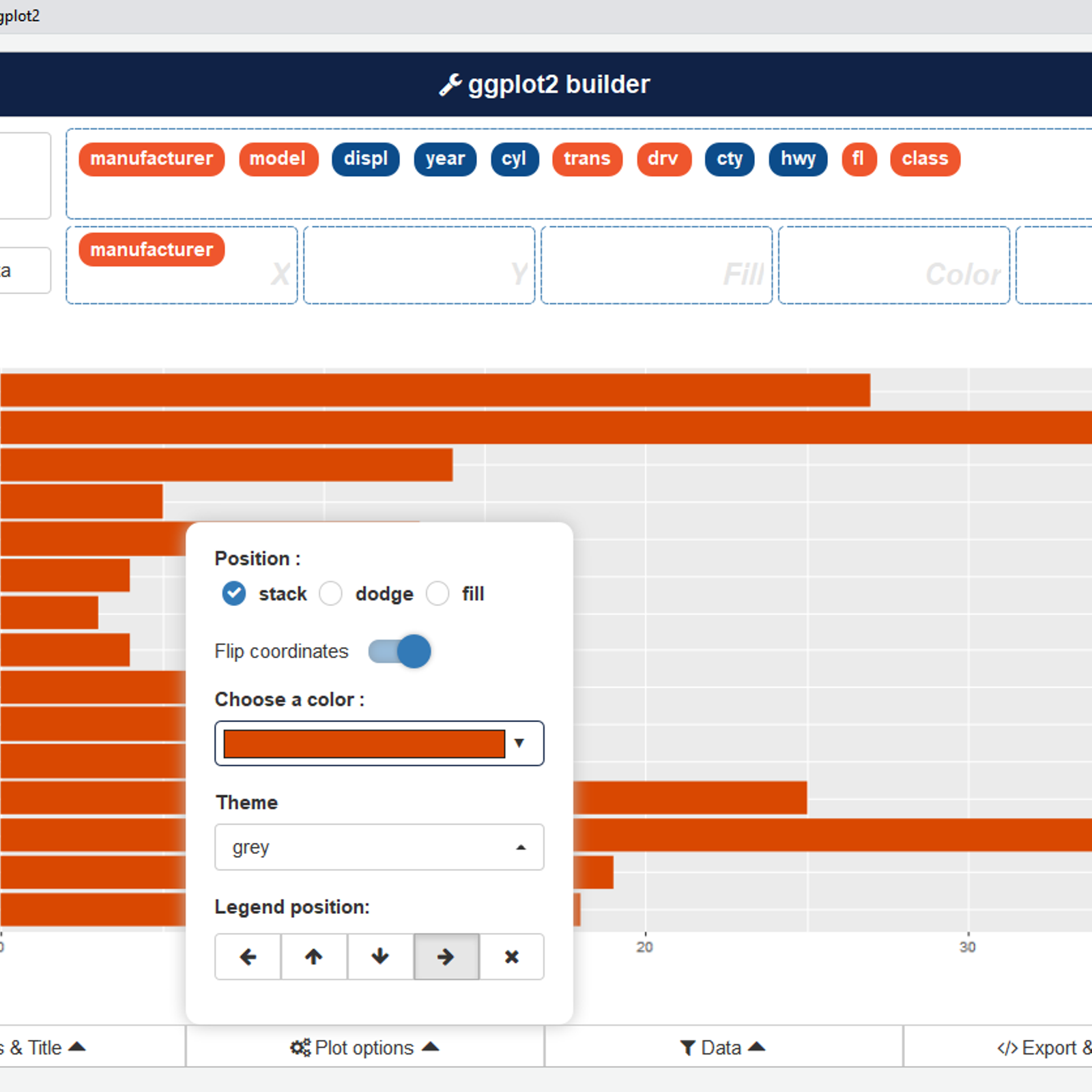Set legend position to top arrow
Image resolution: width=1092 pixels, height=1092 pixels.
click(314, 957)
